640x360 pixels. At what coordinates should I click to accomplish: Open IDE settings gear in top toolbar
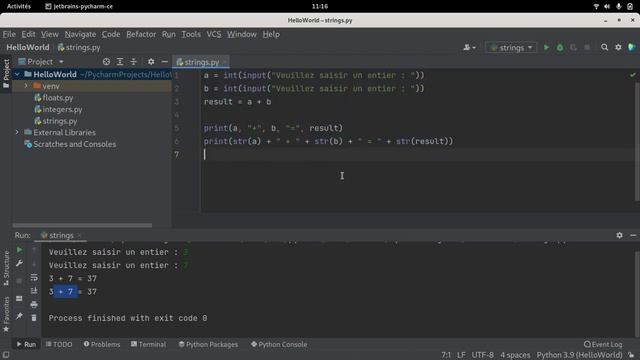pyautogui.click(x=618, y=47)
